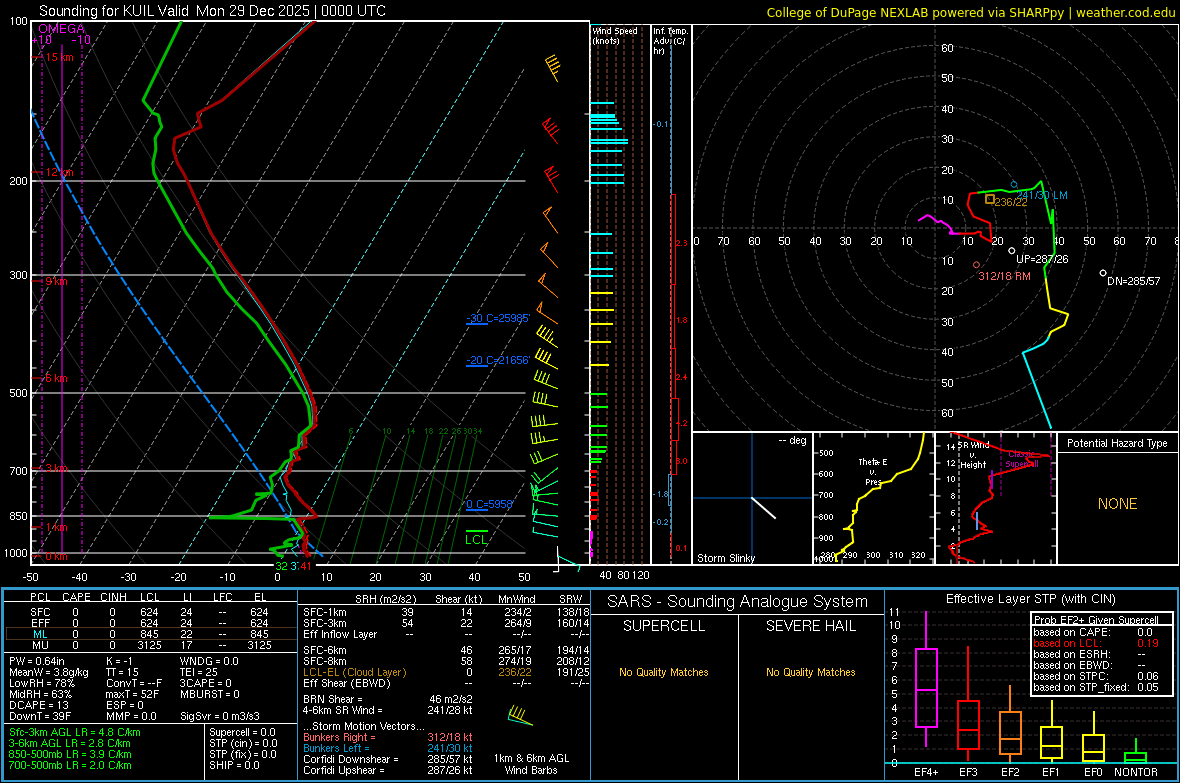Click the Corfidi Downshear = 285/57 kt row

[388, 759]
